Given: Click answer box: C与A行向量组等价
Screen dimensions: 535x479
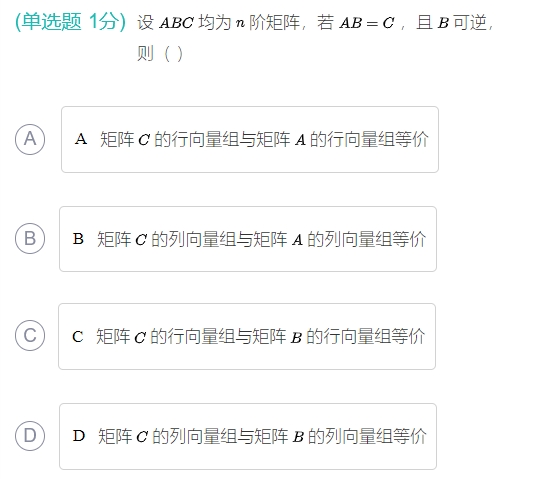Looking at the screenshot, I should coord(250,139).
